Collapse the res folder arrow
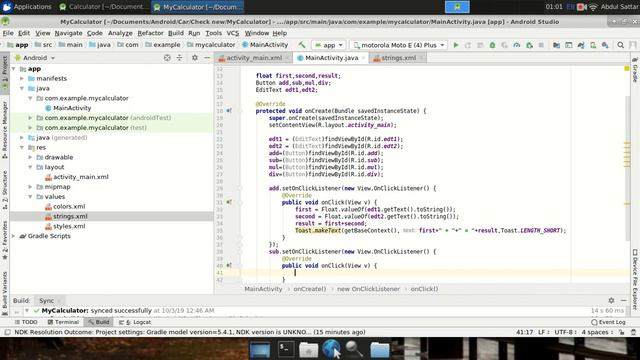Viewport: 640px width, 360px height. click(x=22, y=147)
